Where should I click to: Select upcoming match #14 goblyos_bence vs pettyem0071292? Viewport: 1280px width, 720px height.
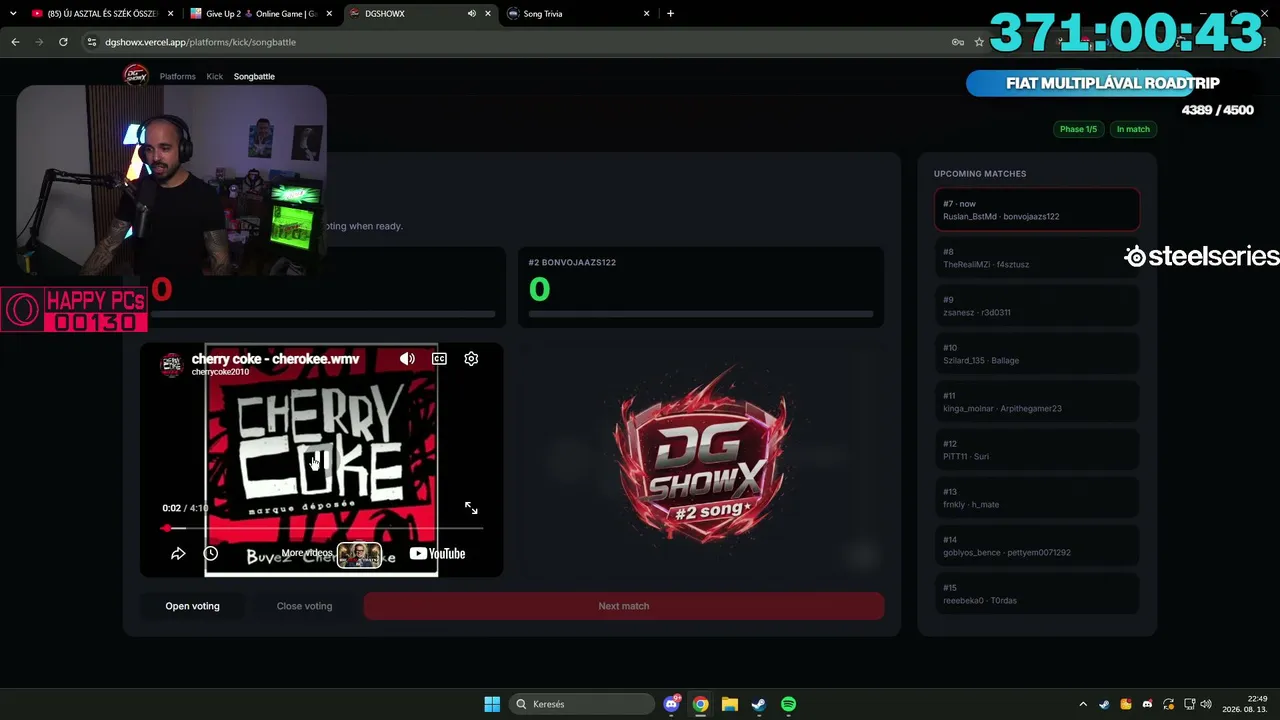1037,546
